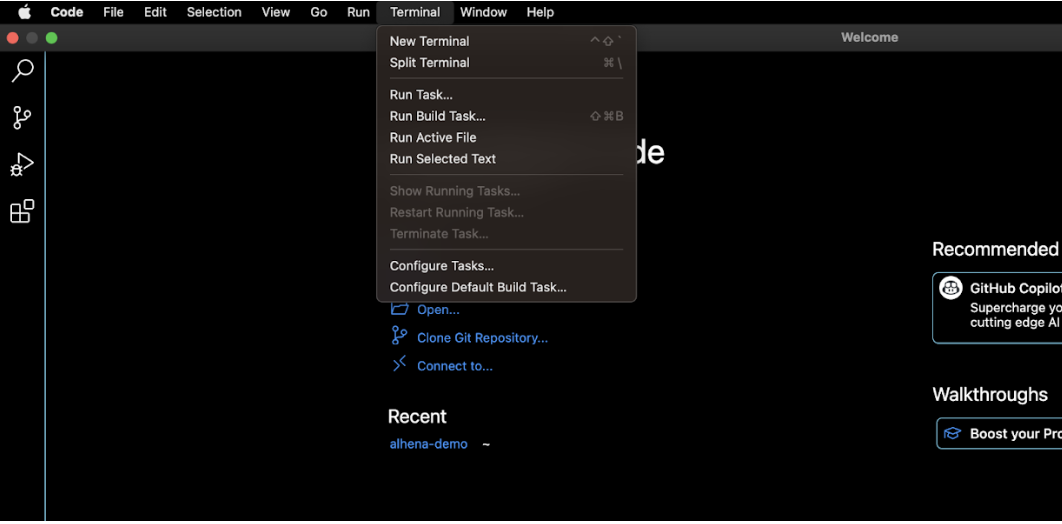Click the Recommended heading
The width and height of the screenshot is (1062, 524).
(996, 248)
